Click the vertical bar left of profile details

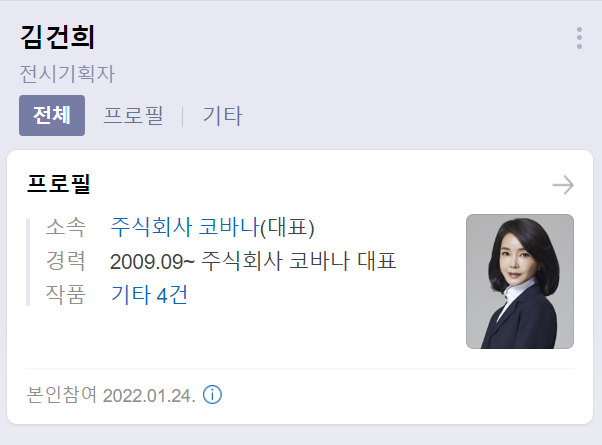(28, 262)
